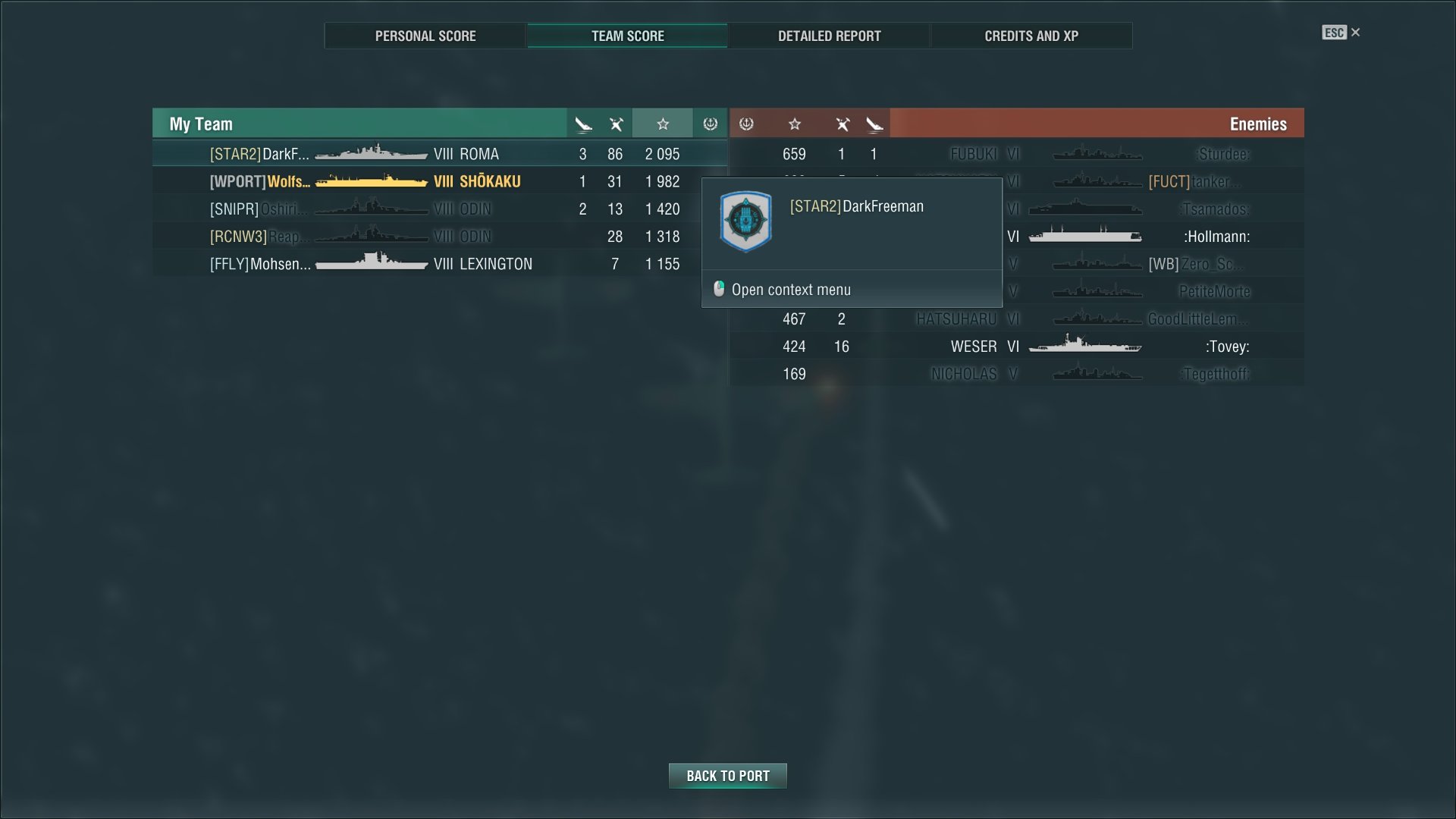Open the Detailed Report tab
This screenshot has height=819, width=1456.
(x=829, y=36)
